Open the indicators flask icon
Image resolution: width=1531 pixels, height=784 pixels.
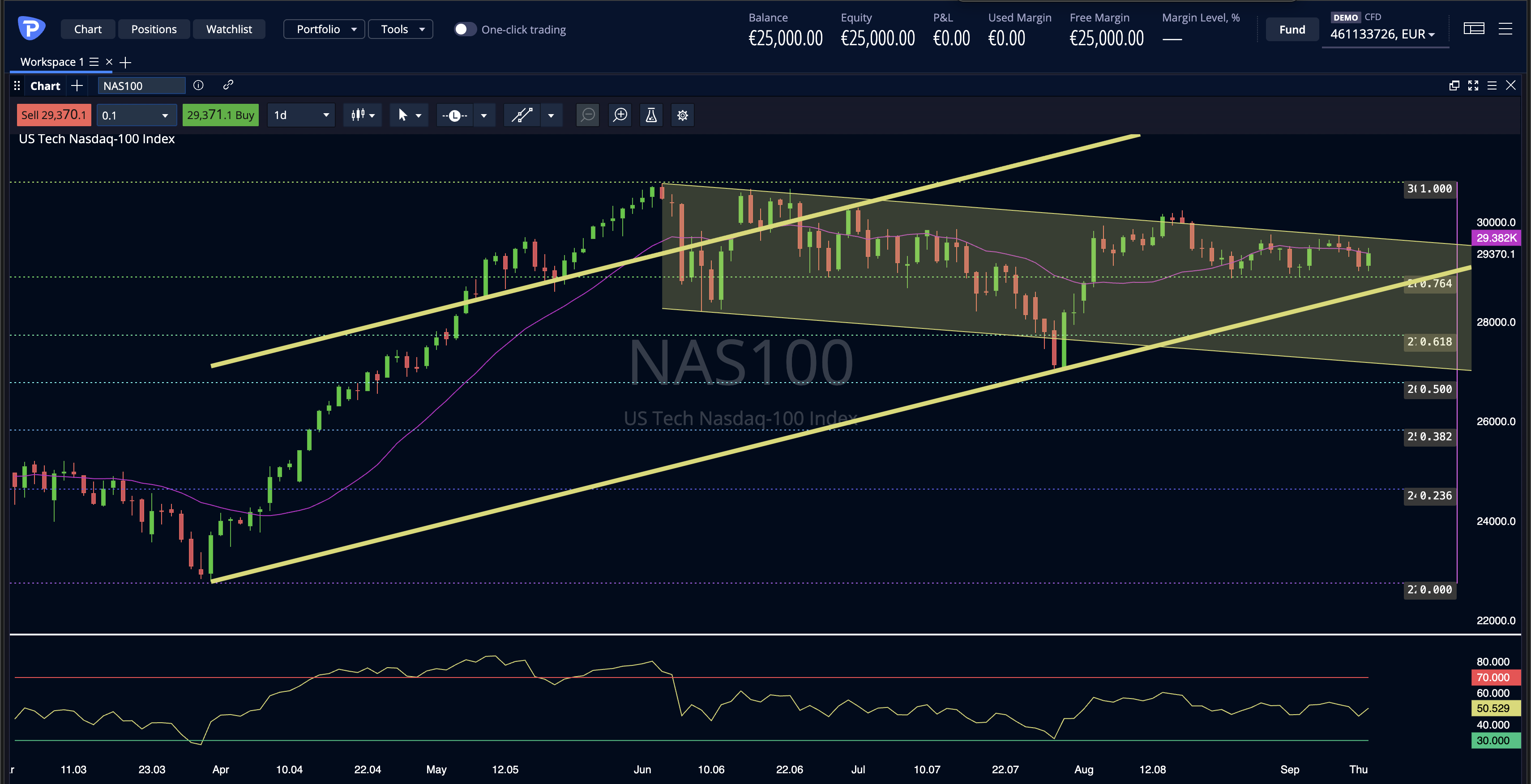click(651, 115)
